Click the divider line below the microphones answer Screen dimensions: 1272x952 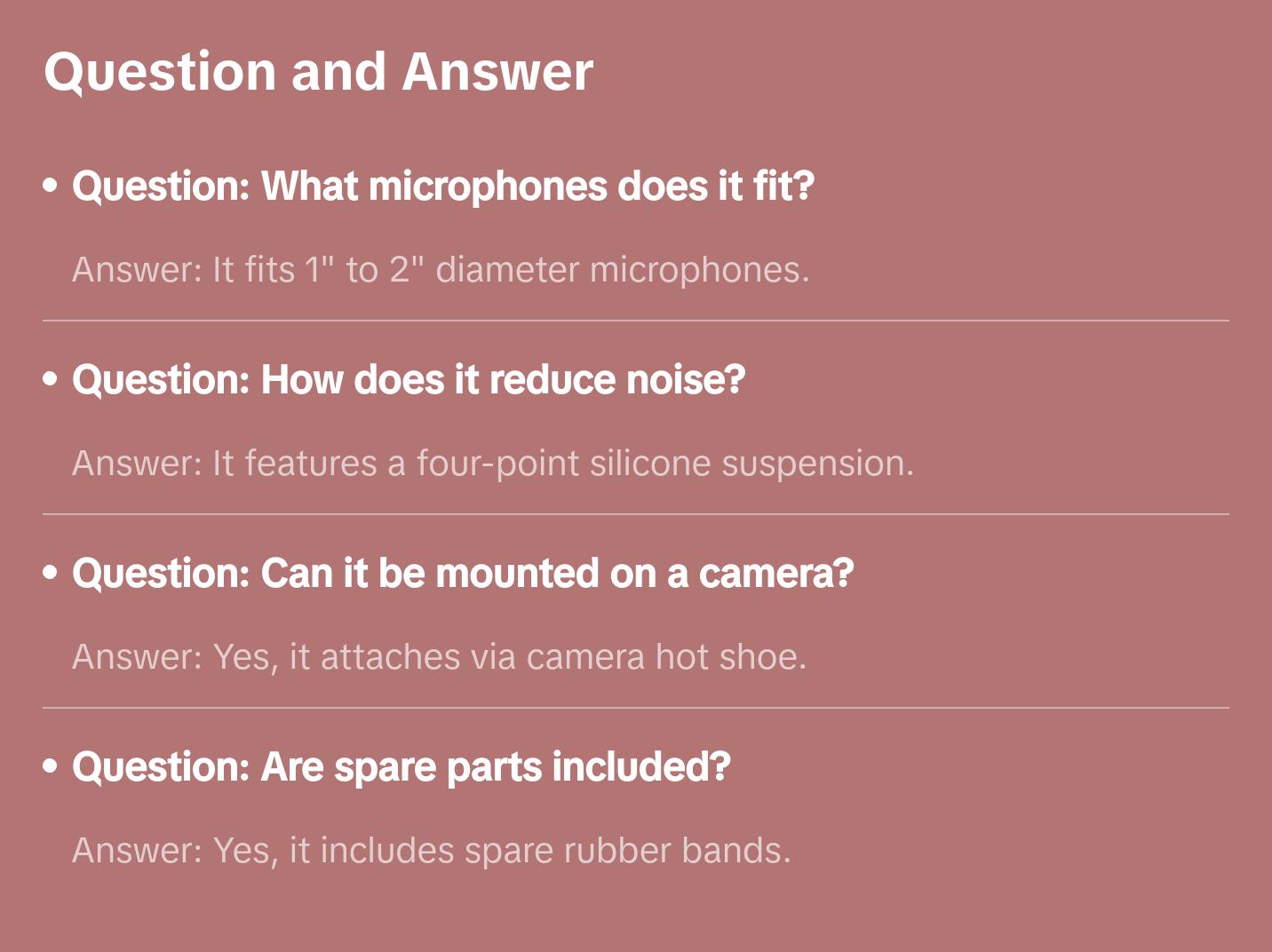pyautogui.click(x=636, y=321)
